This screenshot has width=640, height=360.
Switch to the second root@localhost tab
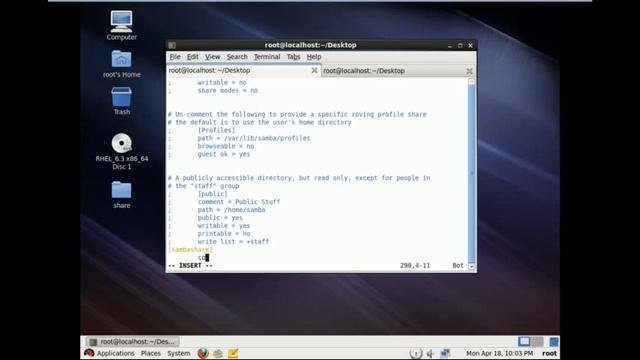398,71
